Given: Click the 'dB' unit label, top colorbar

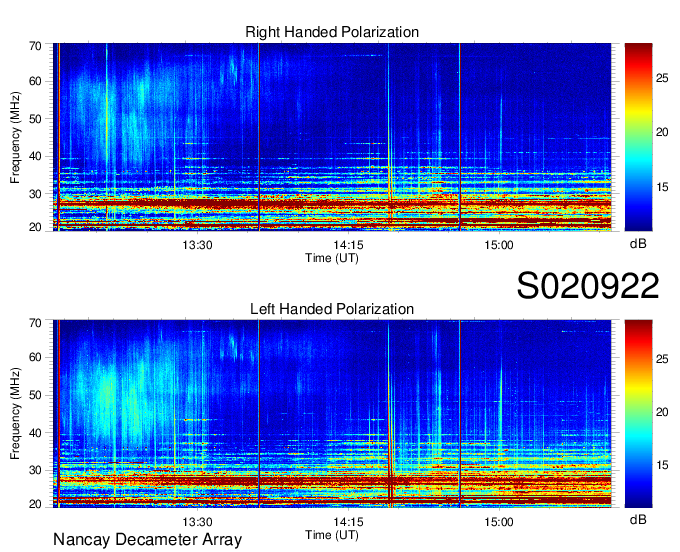Looking at the screenshot, I should click(x=638, y=244).
